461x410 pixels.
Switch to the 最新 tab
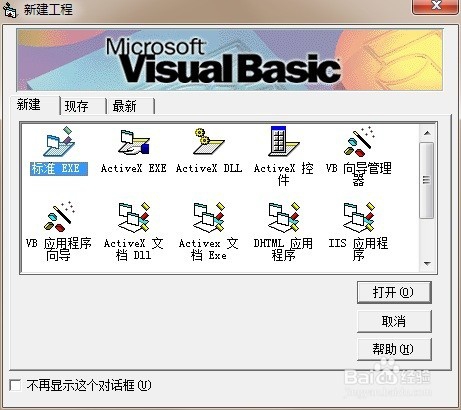pos(130,106)
